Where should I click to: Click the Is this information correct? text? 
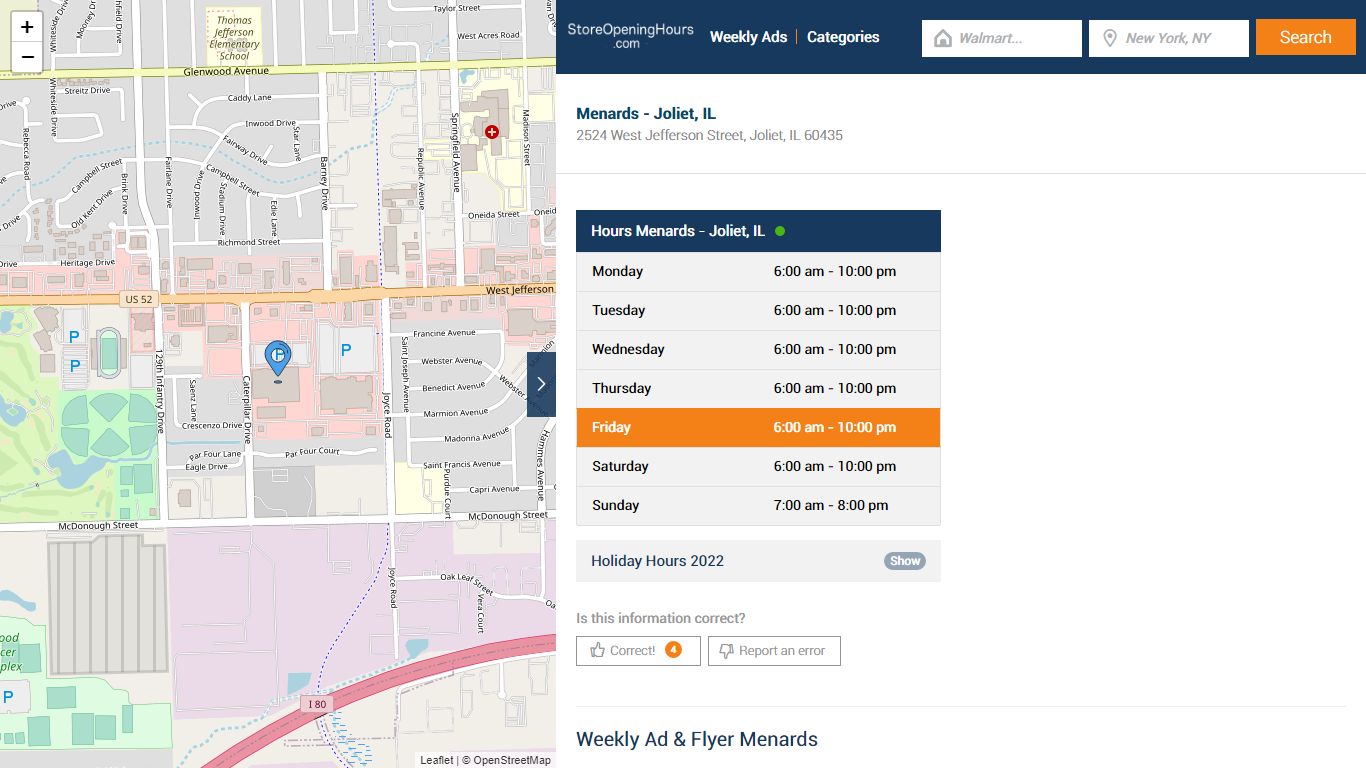pyautogui.click(x=660, y=618)
